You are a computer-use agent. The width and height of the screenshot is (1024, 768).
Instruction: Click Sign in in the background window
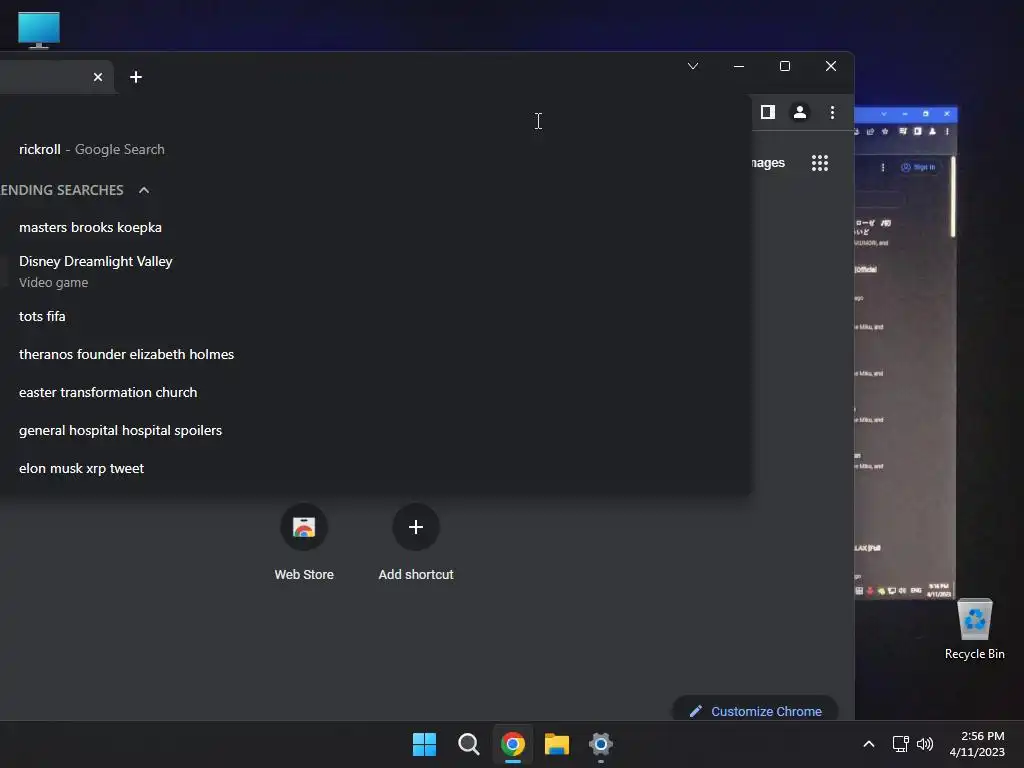(918, 167)
